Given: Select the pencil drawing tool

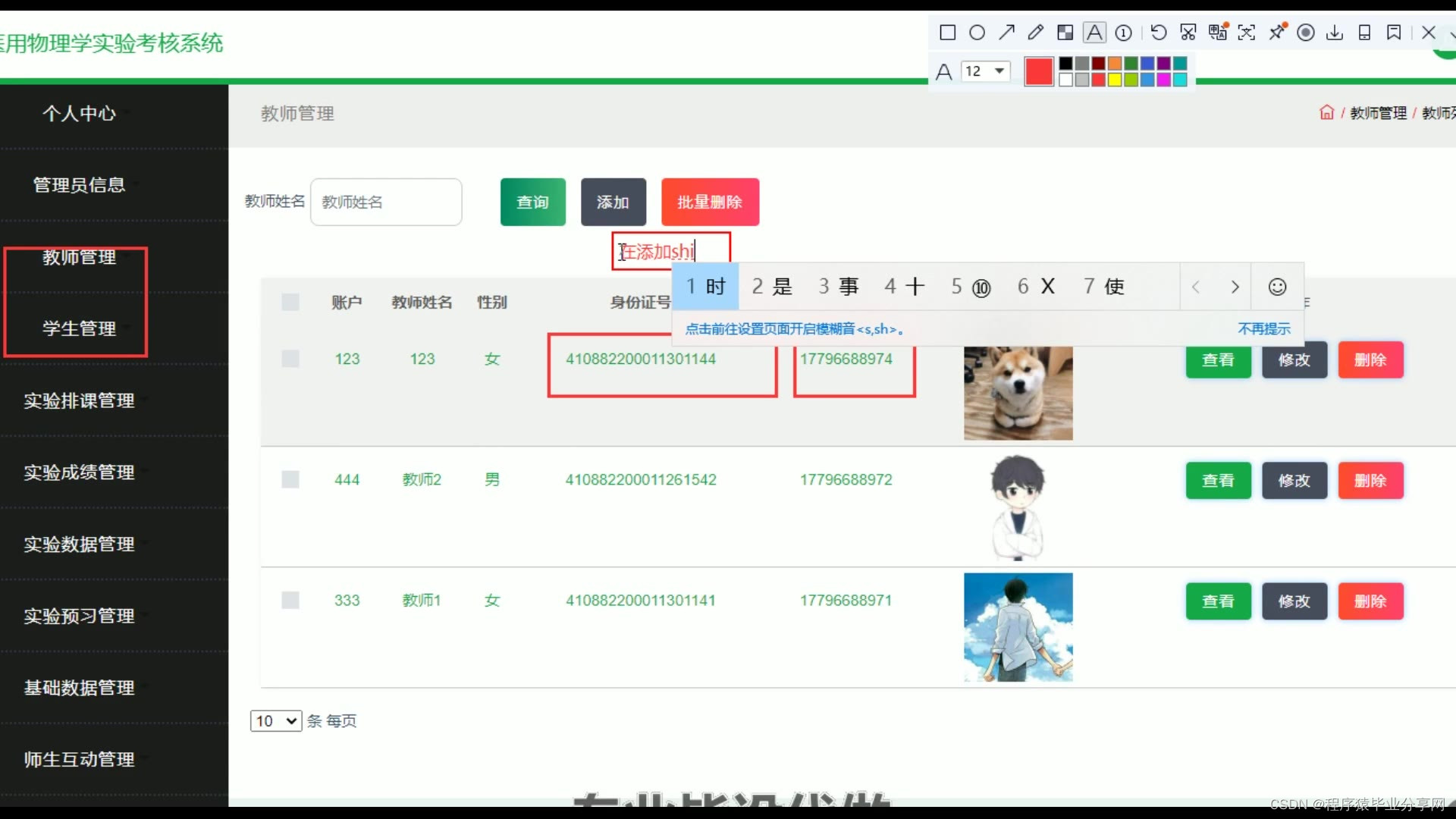Looking at the screenshot, I should coord(1035,33).
